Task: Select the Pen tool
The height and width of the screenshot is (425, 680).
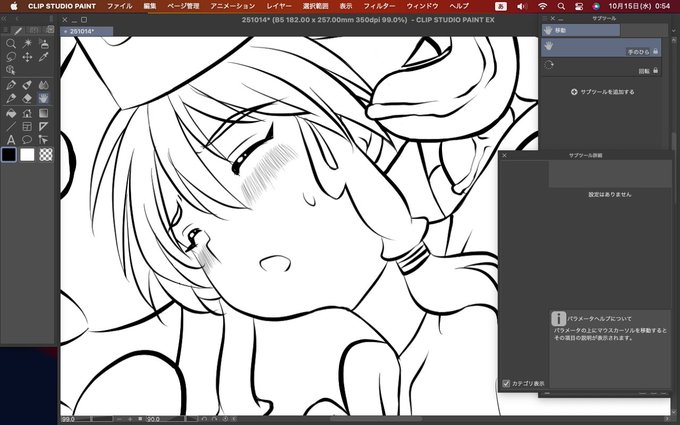Action: 11,85
